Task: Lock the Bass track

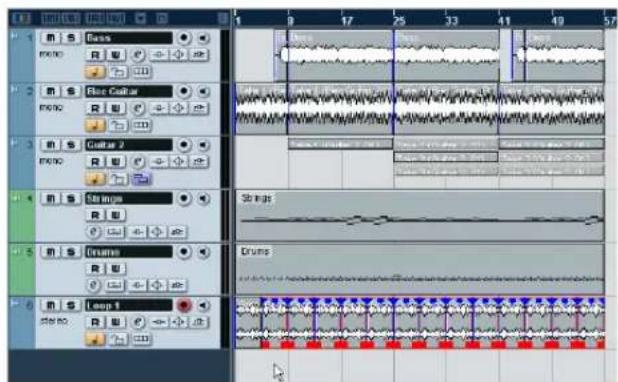Action: click(118, 72)
